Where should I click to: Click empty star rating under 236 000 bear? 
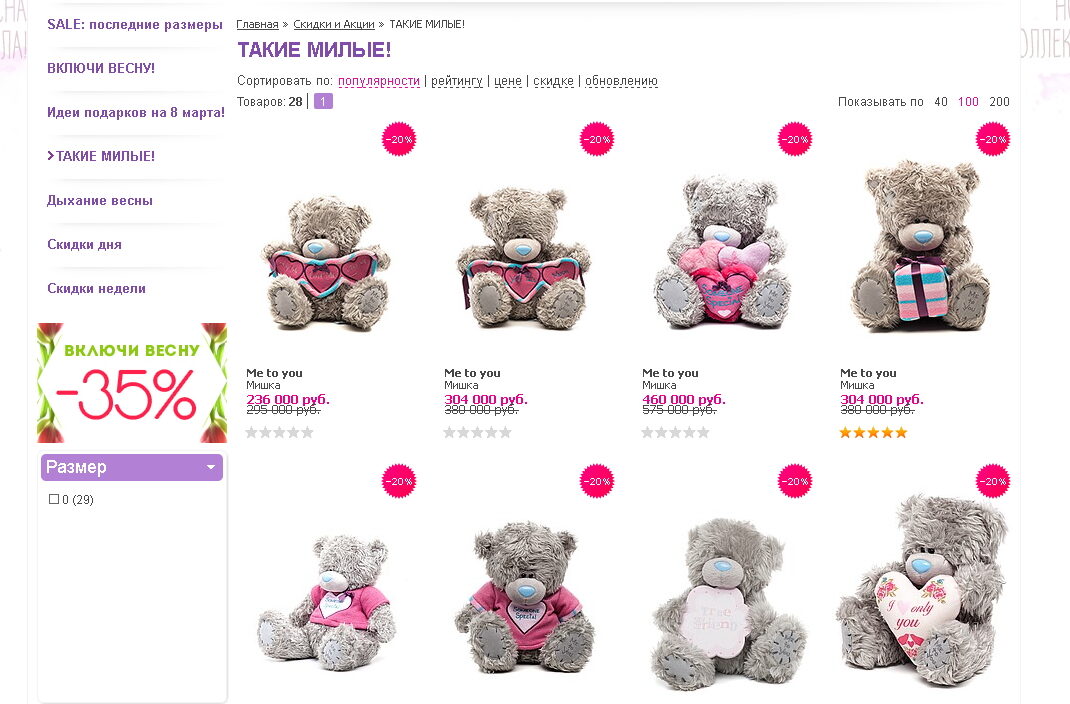pos(279,433)
